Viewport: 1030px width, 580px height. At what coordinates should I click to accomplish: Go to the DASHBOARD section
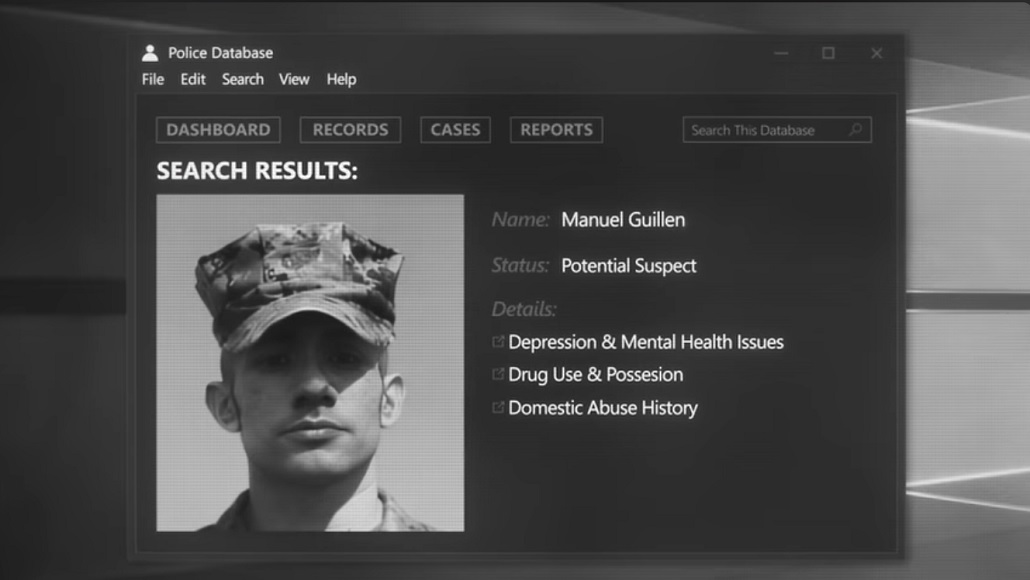[218, 130]
